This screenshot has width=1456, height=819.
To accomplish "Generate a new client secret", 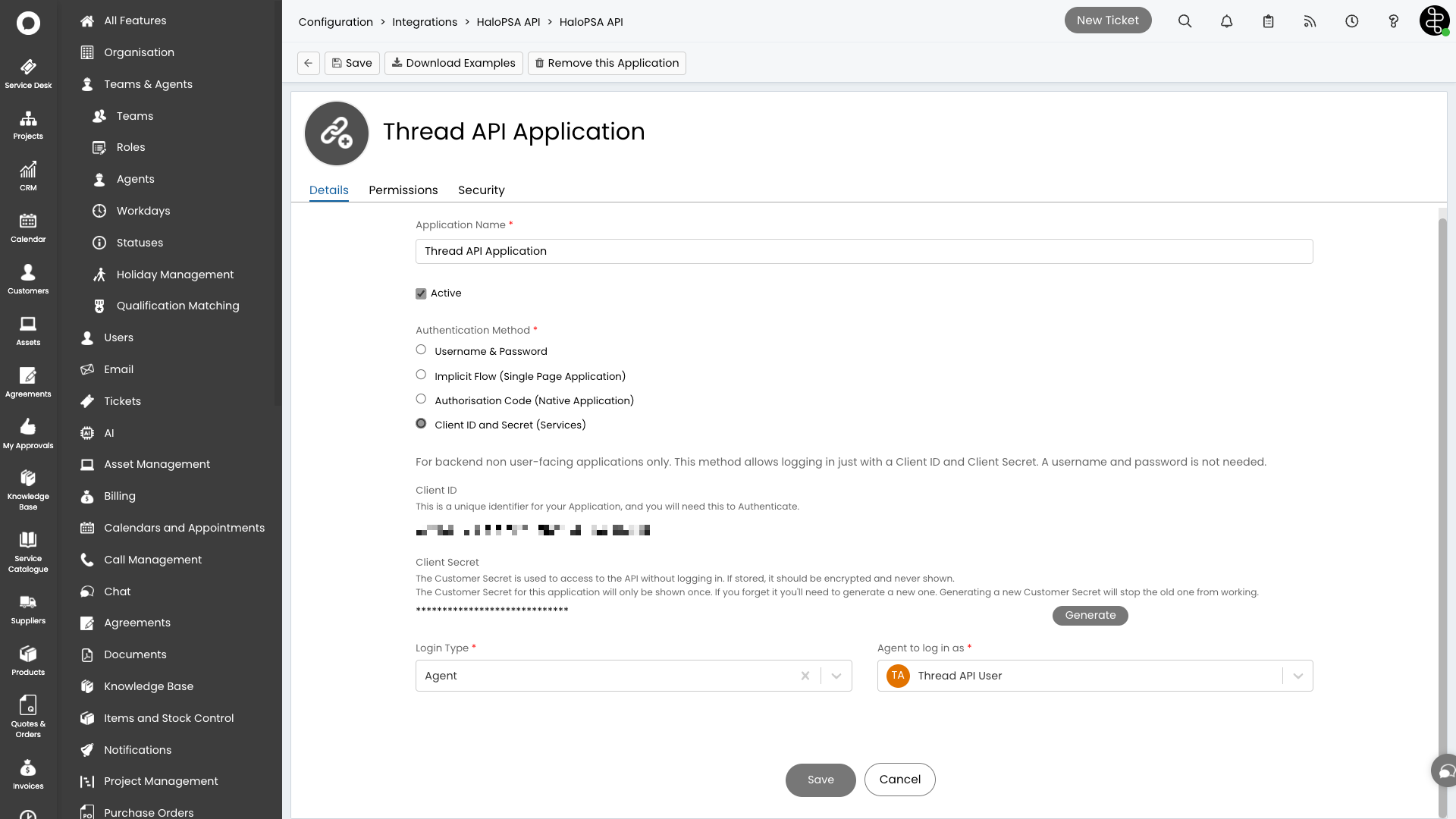I will click(x=1090, y=615).
